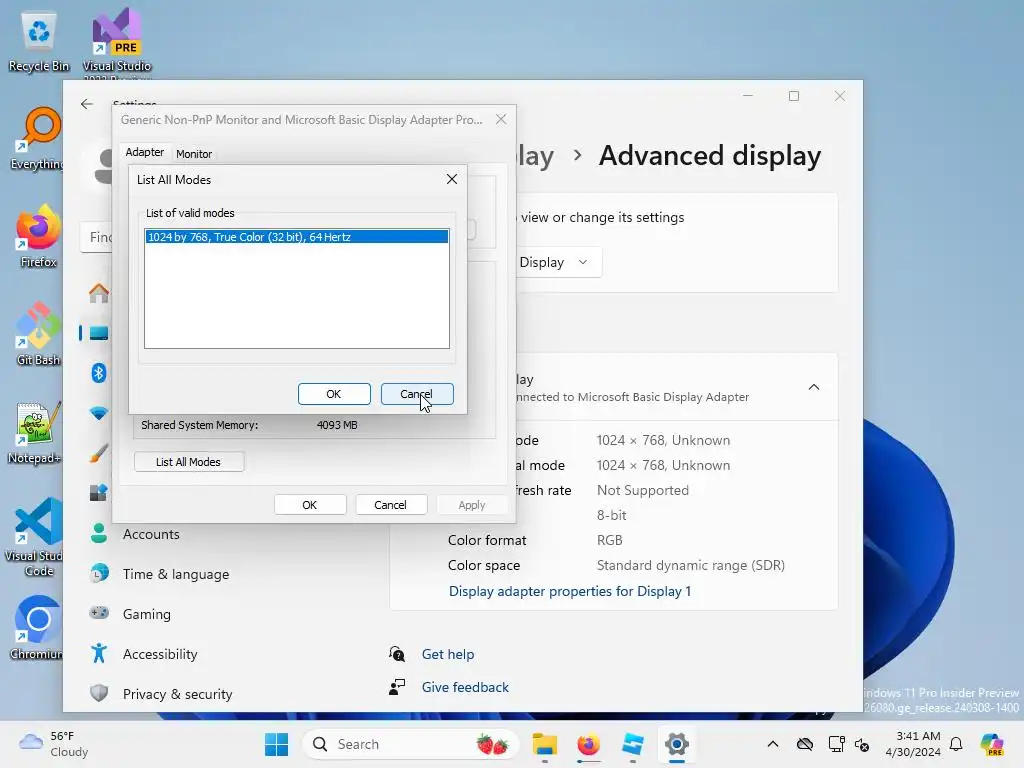This screenshot has width=1024, height=768.
Task: Switch to the Monitor tab
Action: [x=194, y=153]
